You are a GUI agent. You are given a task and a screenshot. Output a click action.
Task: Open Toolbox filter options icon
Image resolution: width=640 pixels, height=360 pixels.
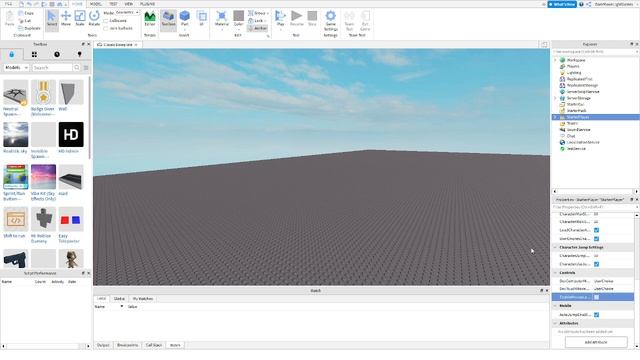(x=86, y=68)
